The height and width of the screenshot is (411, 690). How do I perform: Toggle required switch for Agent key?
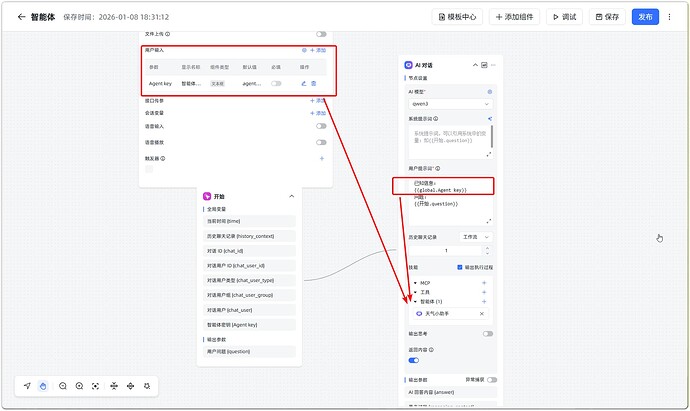pyautogui.click(x=275, y=84)
